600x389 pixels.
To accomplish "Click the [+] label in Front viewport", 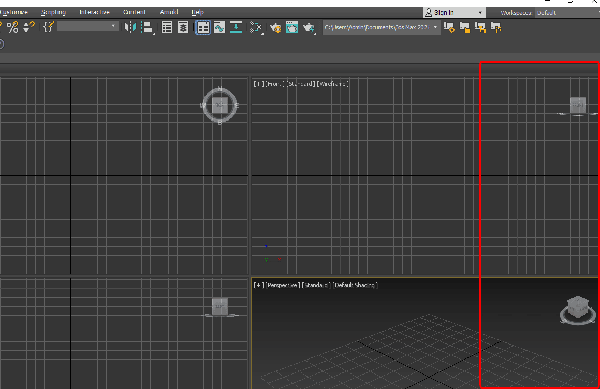I will [x=259, y=83].
